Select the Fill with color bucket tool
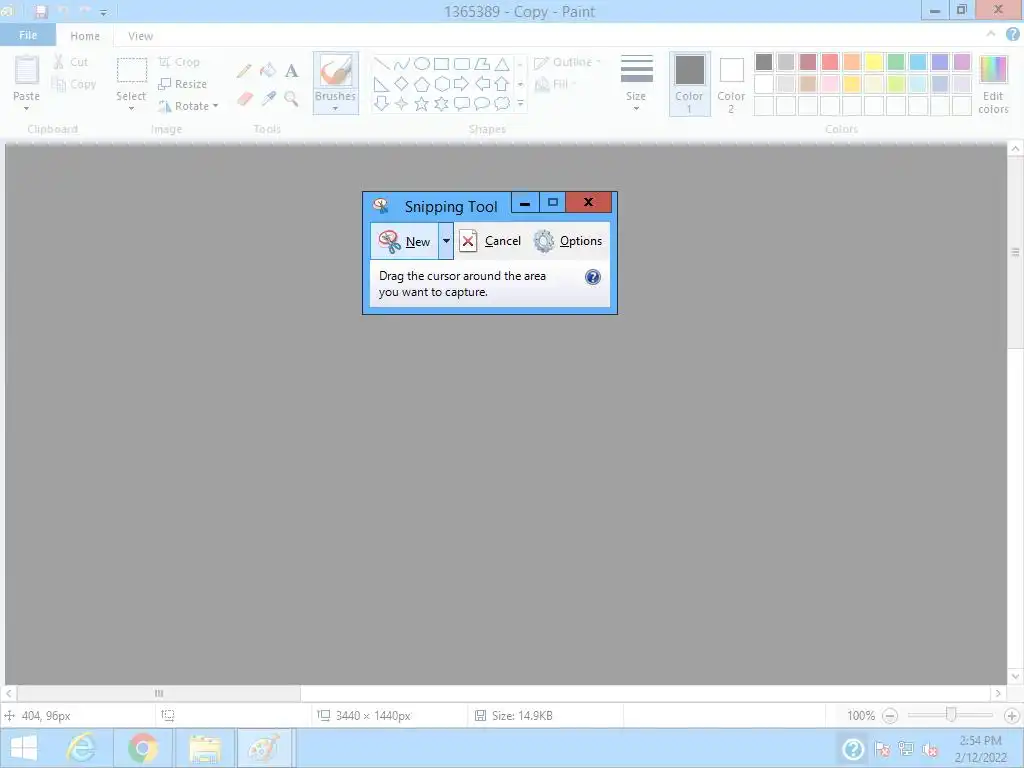The image size is (1024, 768). click(268, 71)
